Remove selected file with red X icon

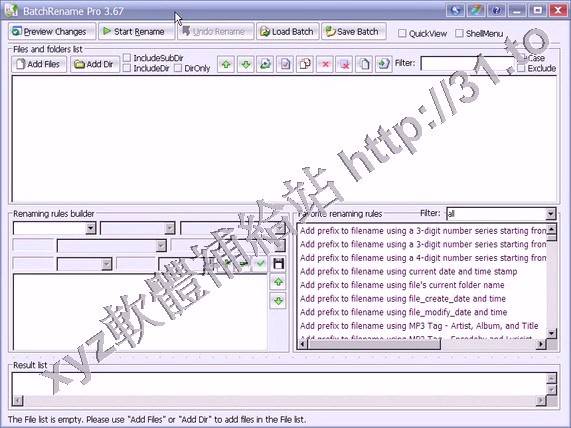tap(325, 64)
